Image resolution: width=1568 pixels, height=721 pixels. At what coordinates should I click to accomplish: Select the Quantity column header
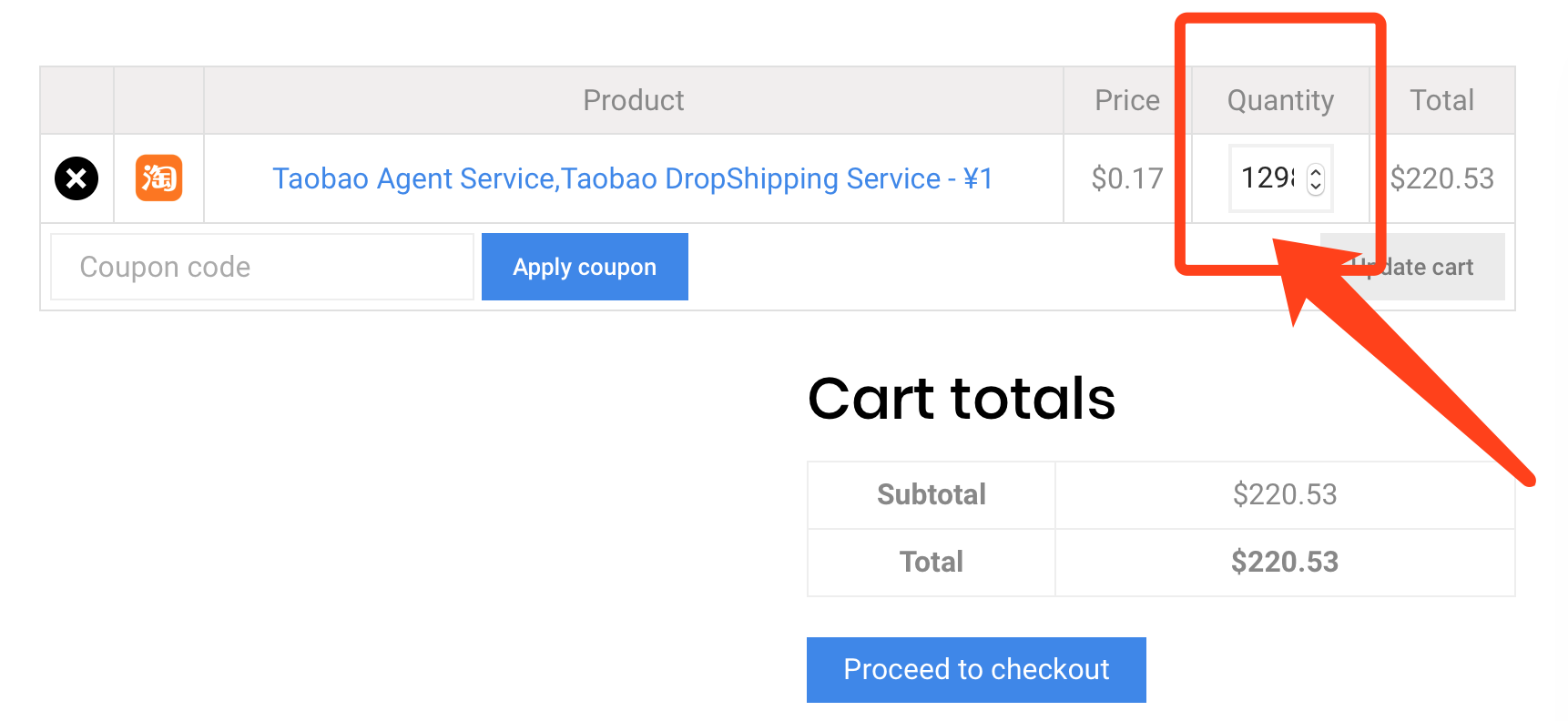1280,100
